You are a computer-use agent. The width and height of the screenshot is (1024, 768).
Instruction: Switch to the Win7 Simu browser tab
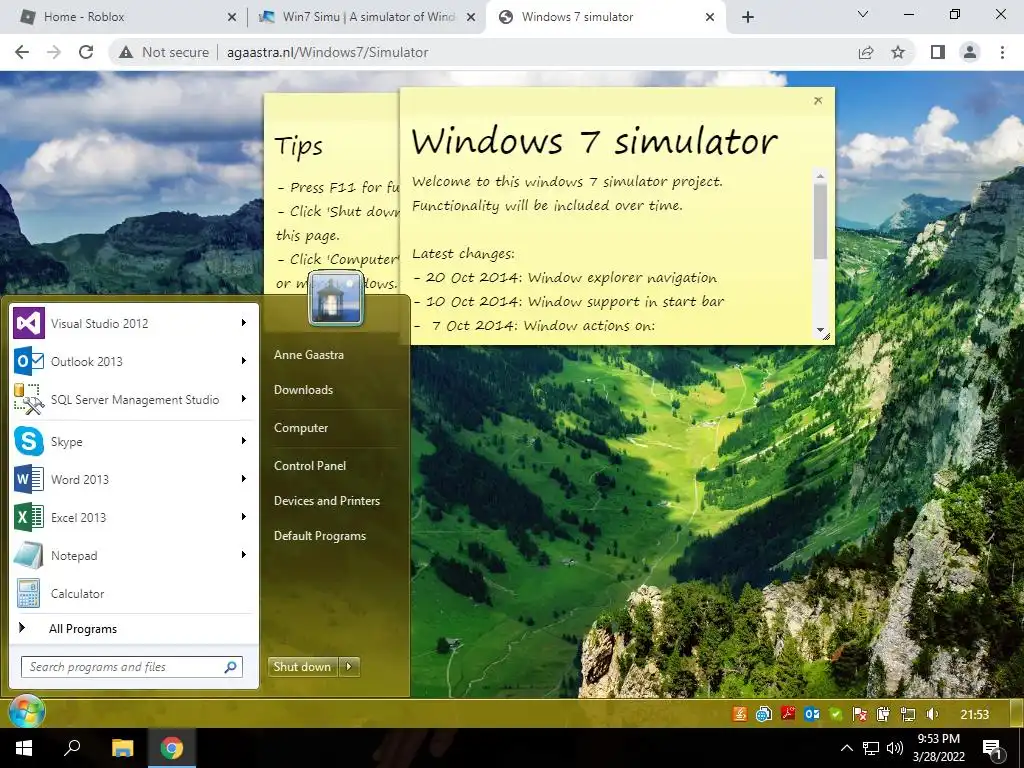click(x=367, y=17)
